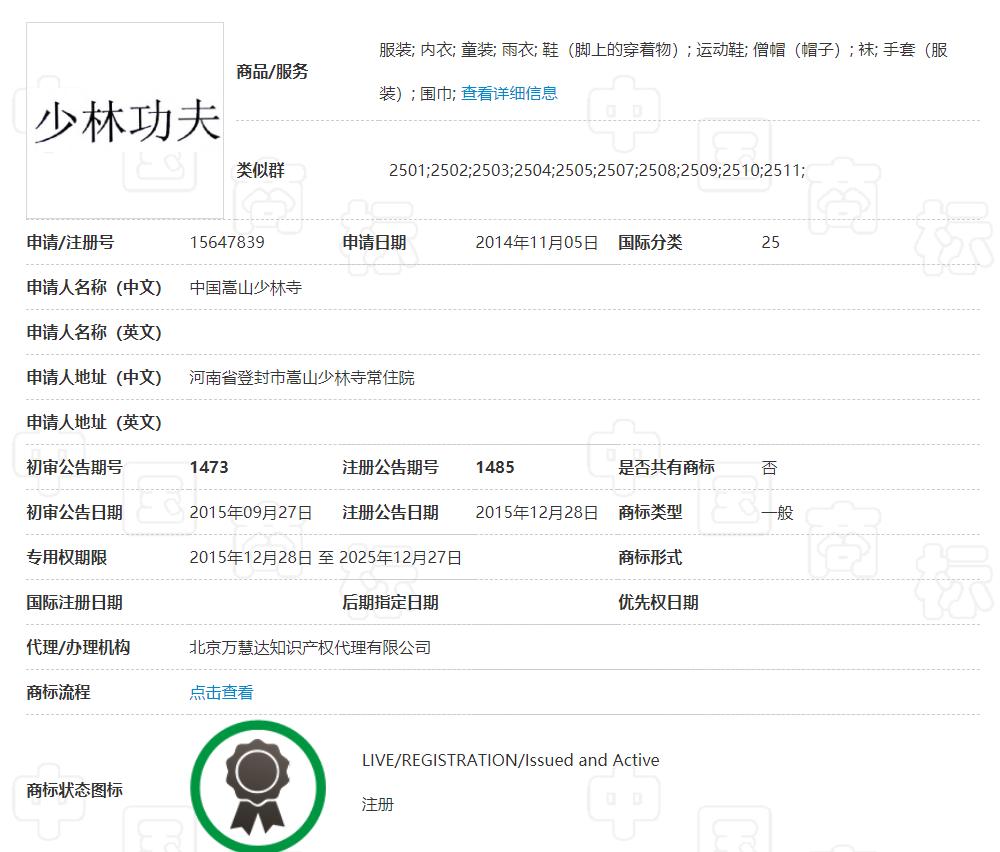
Task: Click the 注册 status text below the LIVE line
Action: pos(378,804)
